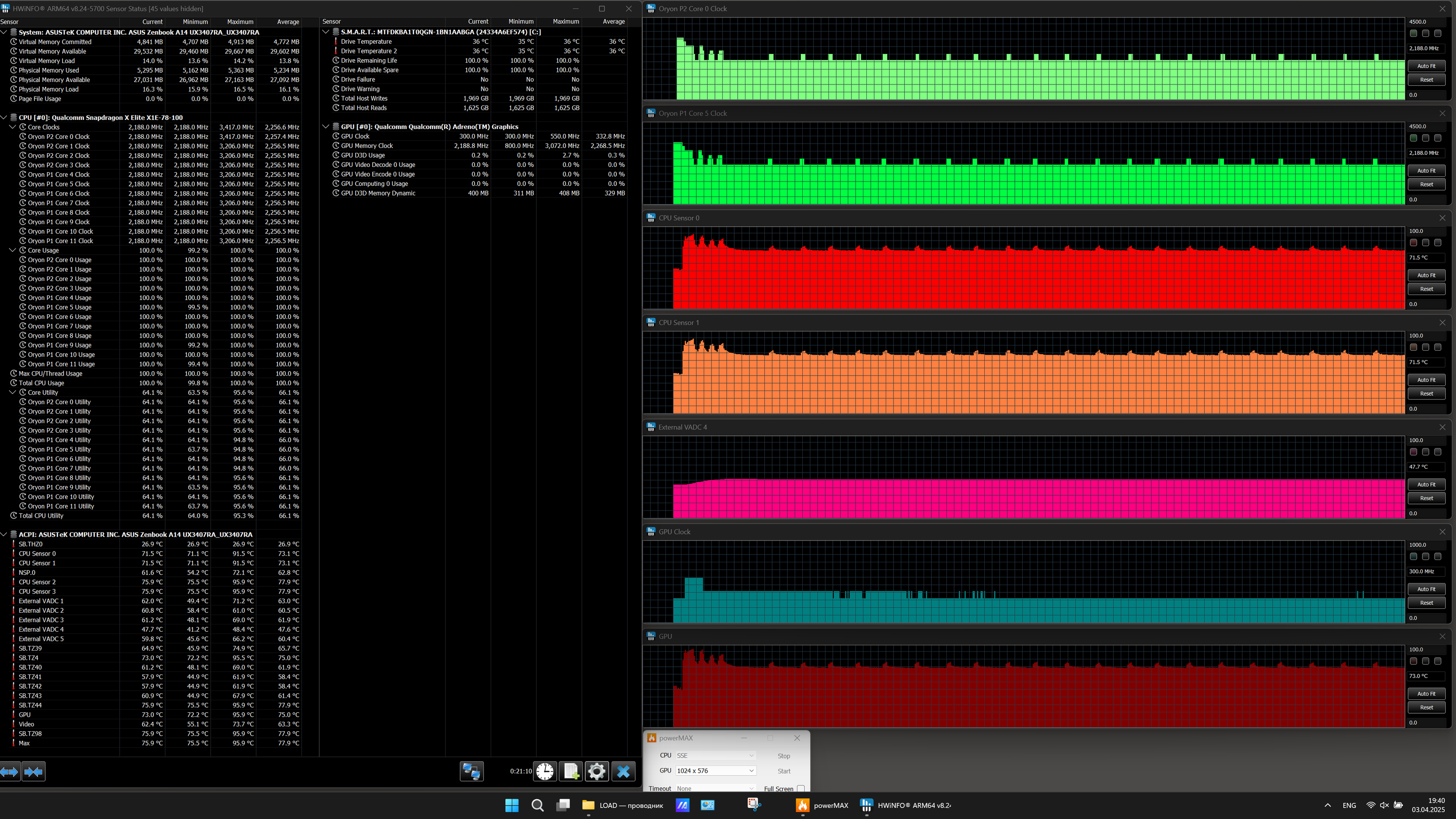Toggle first checkbox in Oryon P2 Core 0 graph
This screenshot has height=819, width=1456.
(x=1413, y=33)
